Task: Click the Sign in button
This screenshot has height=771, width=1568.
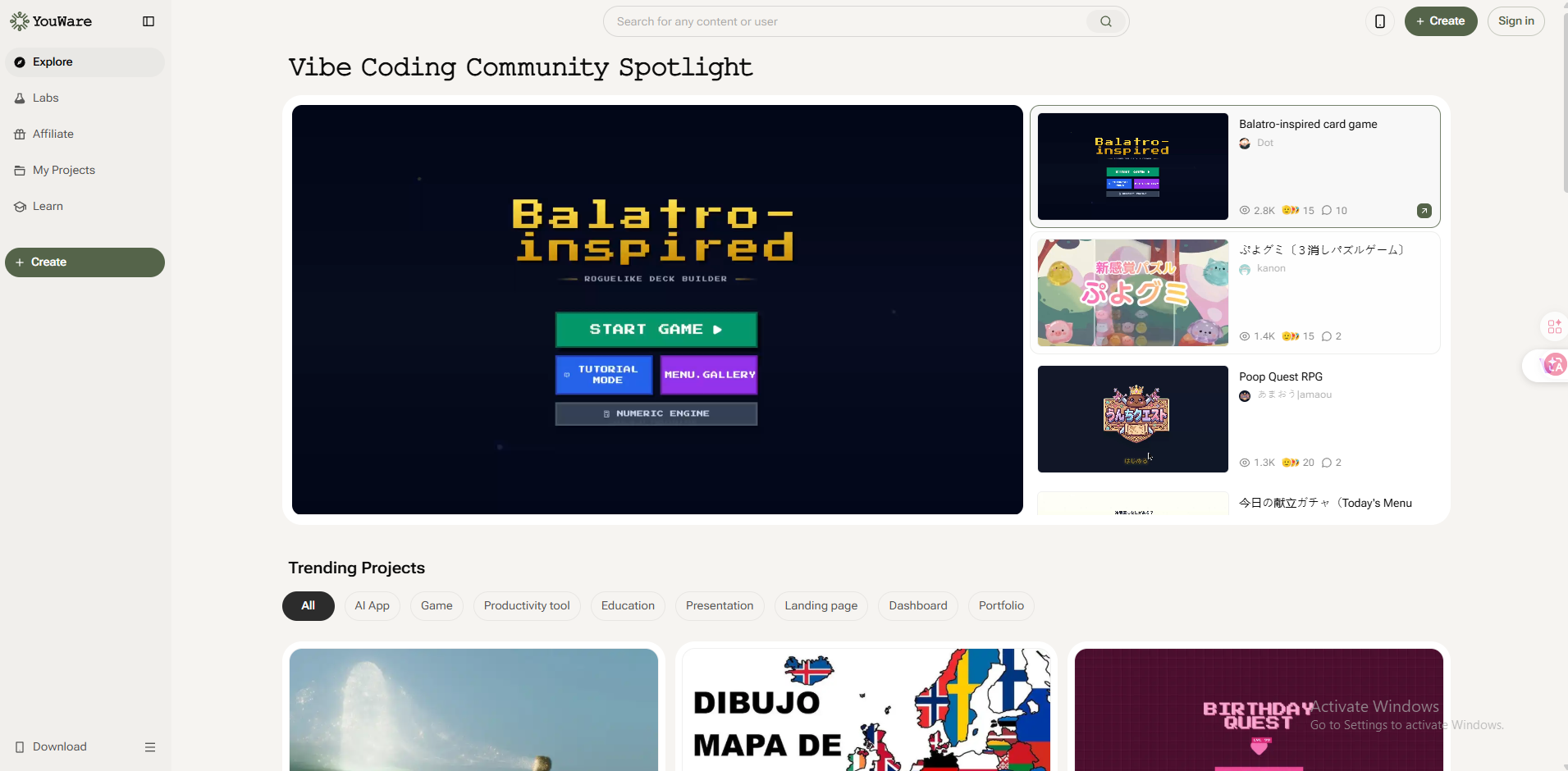Action: (1515, 21)
